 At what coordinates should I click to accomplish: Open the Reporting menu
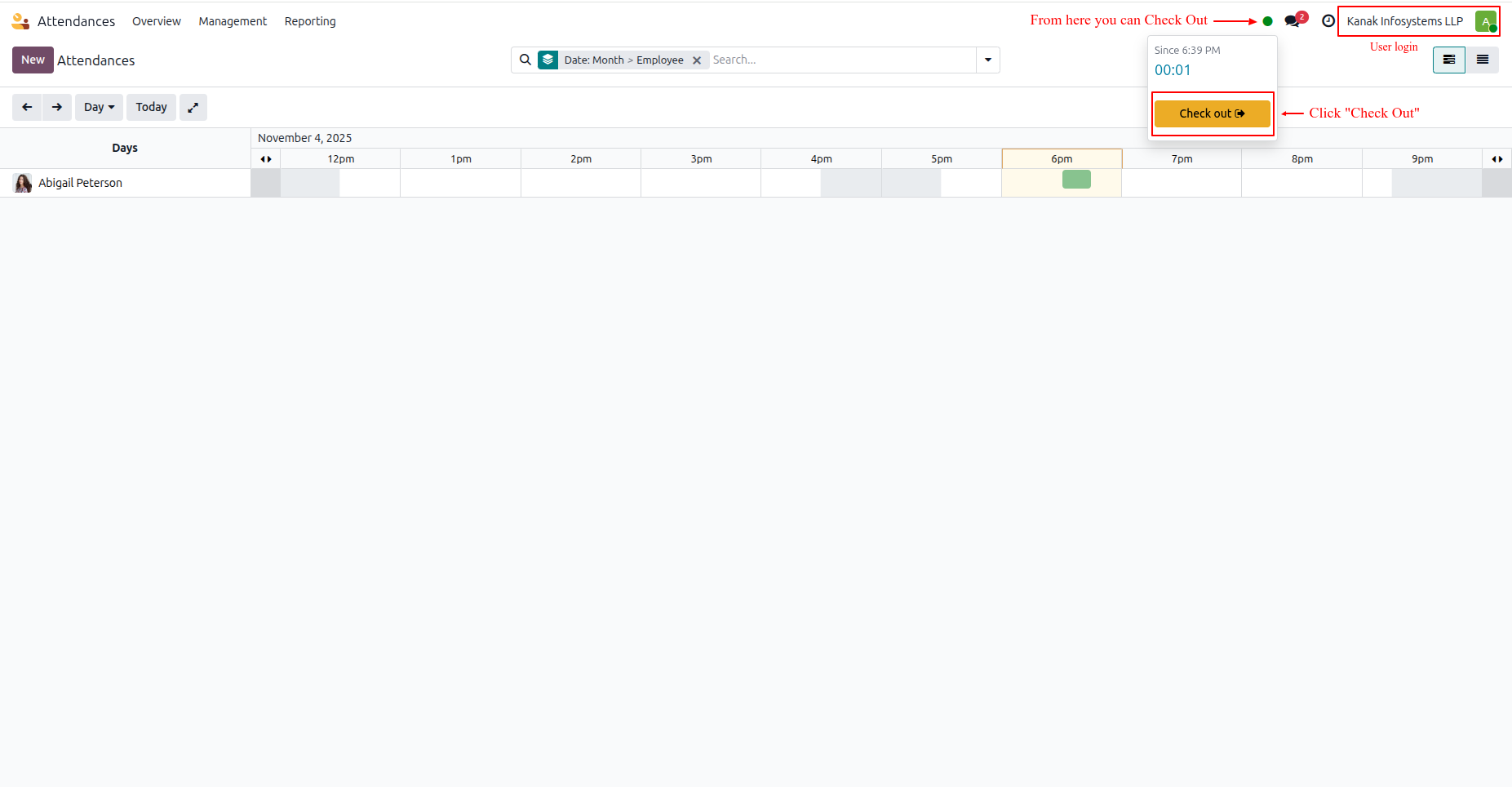tap(310, 21)
